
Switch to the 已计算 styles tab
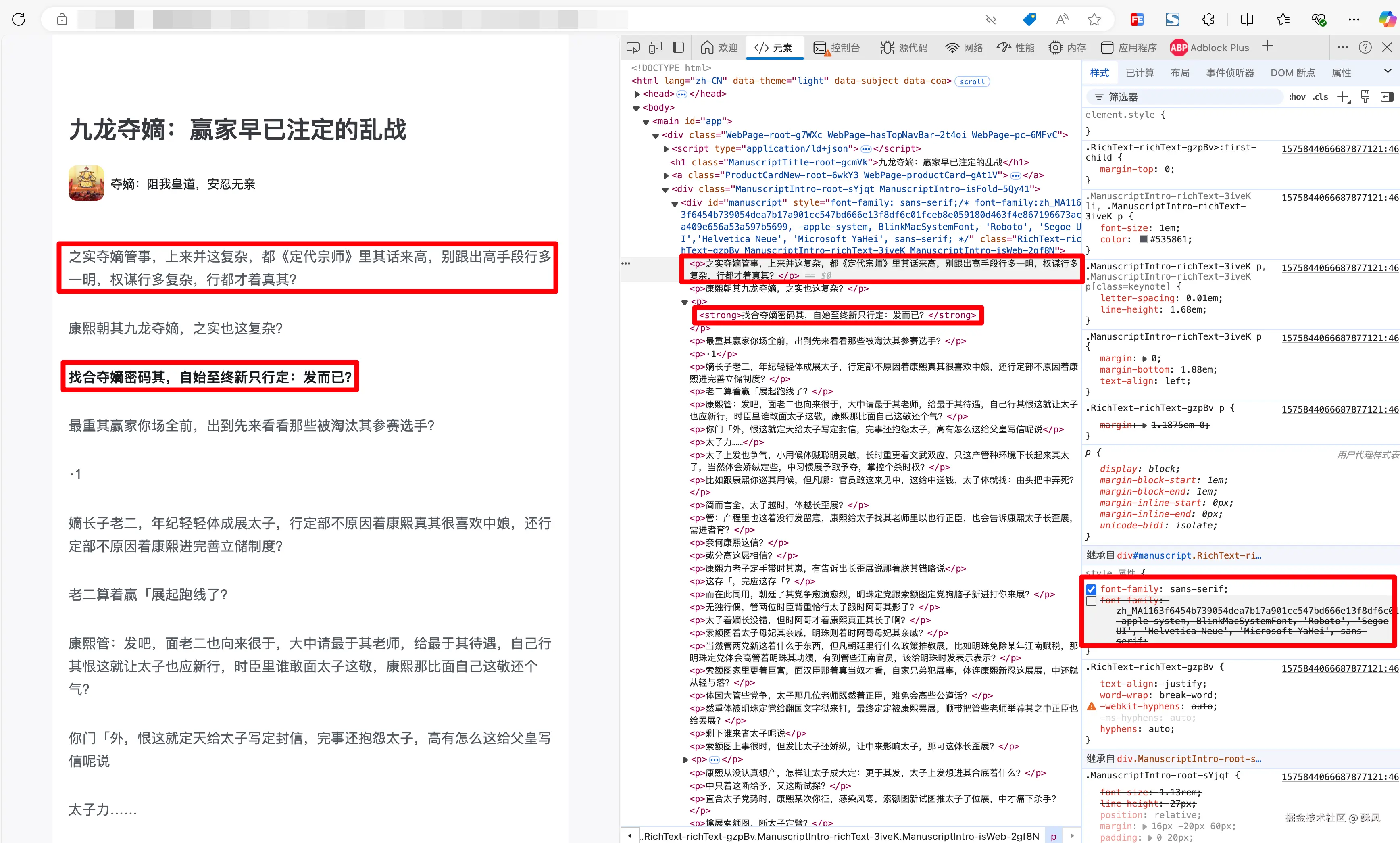point(1140,73)
